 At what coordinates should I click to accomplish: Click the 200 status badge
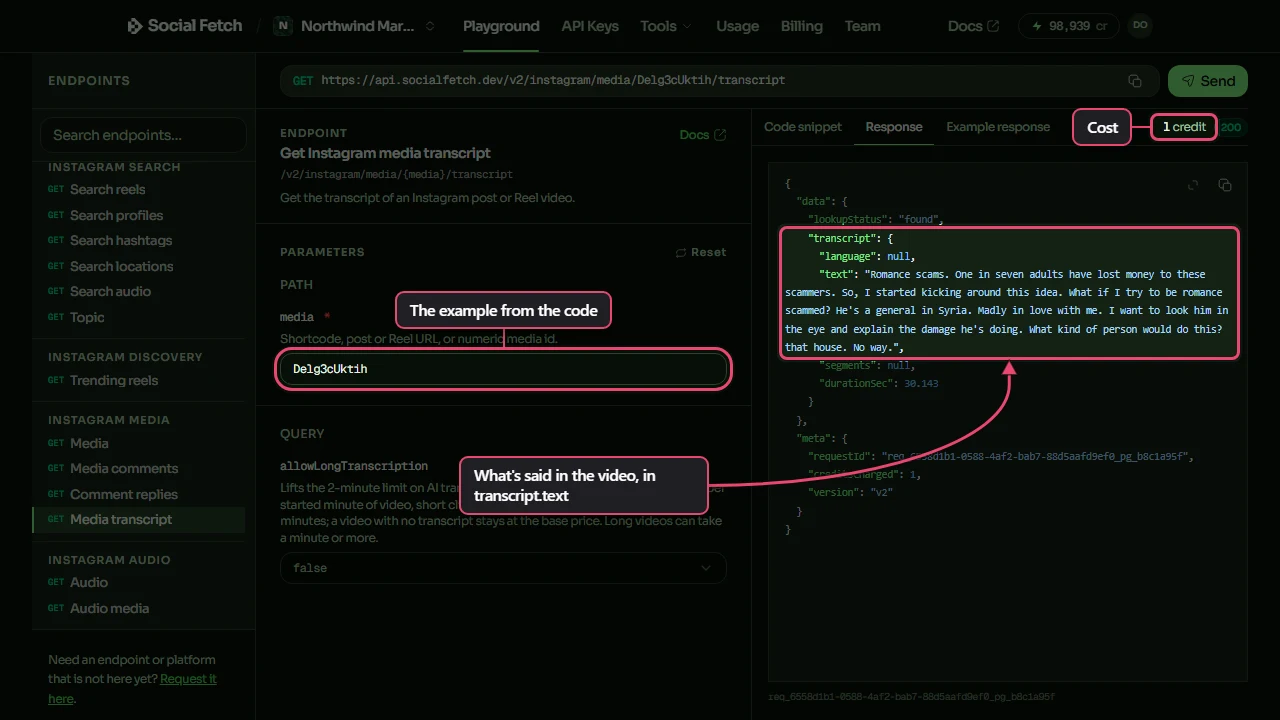click(1231, 127)
